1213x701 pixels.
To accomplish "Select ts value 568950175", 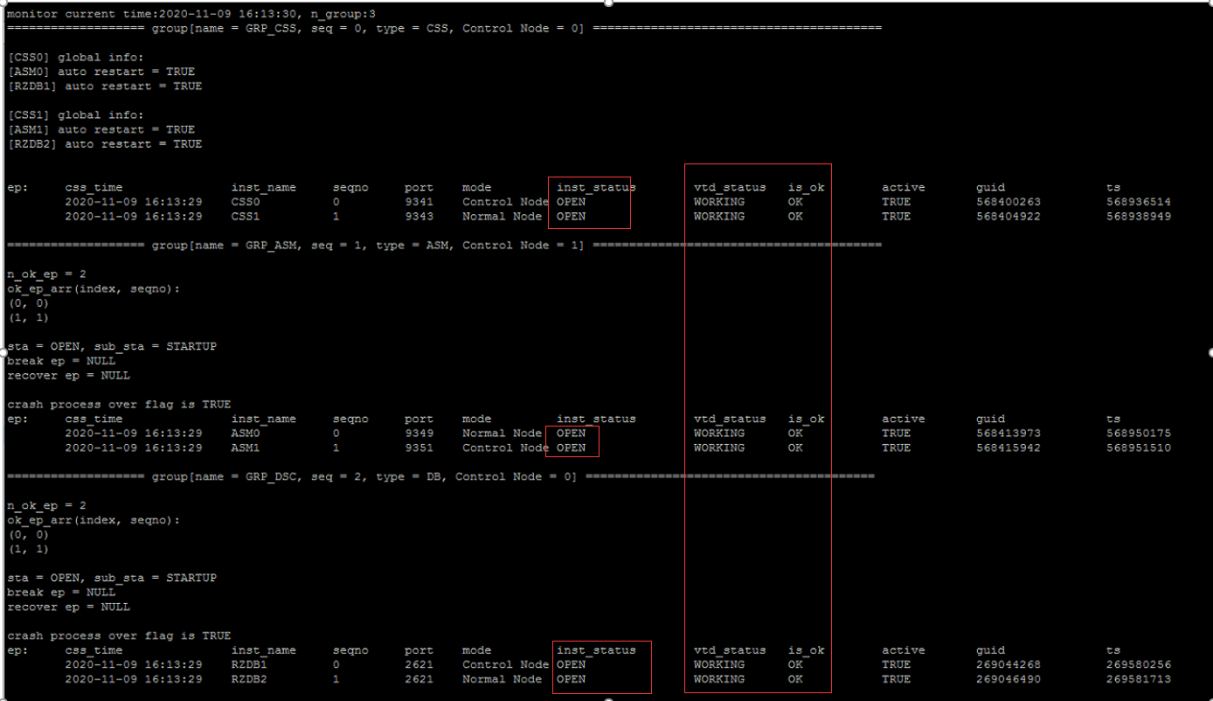I will pos(1138,433).
